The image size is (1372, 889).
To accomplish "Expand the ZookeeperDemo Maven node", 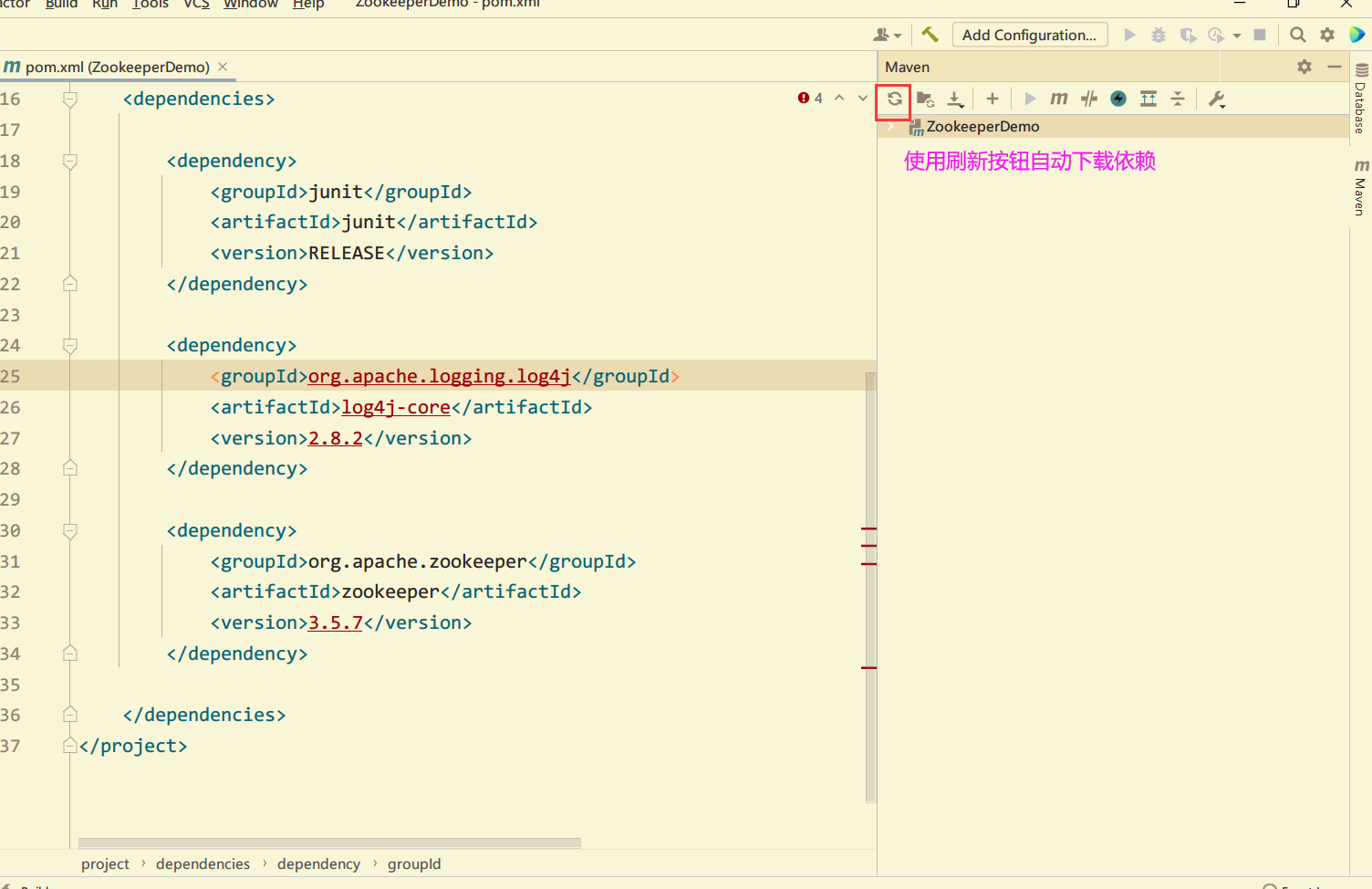I will (x=891, y=126).
